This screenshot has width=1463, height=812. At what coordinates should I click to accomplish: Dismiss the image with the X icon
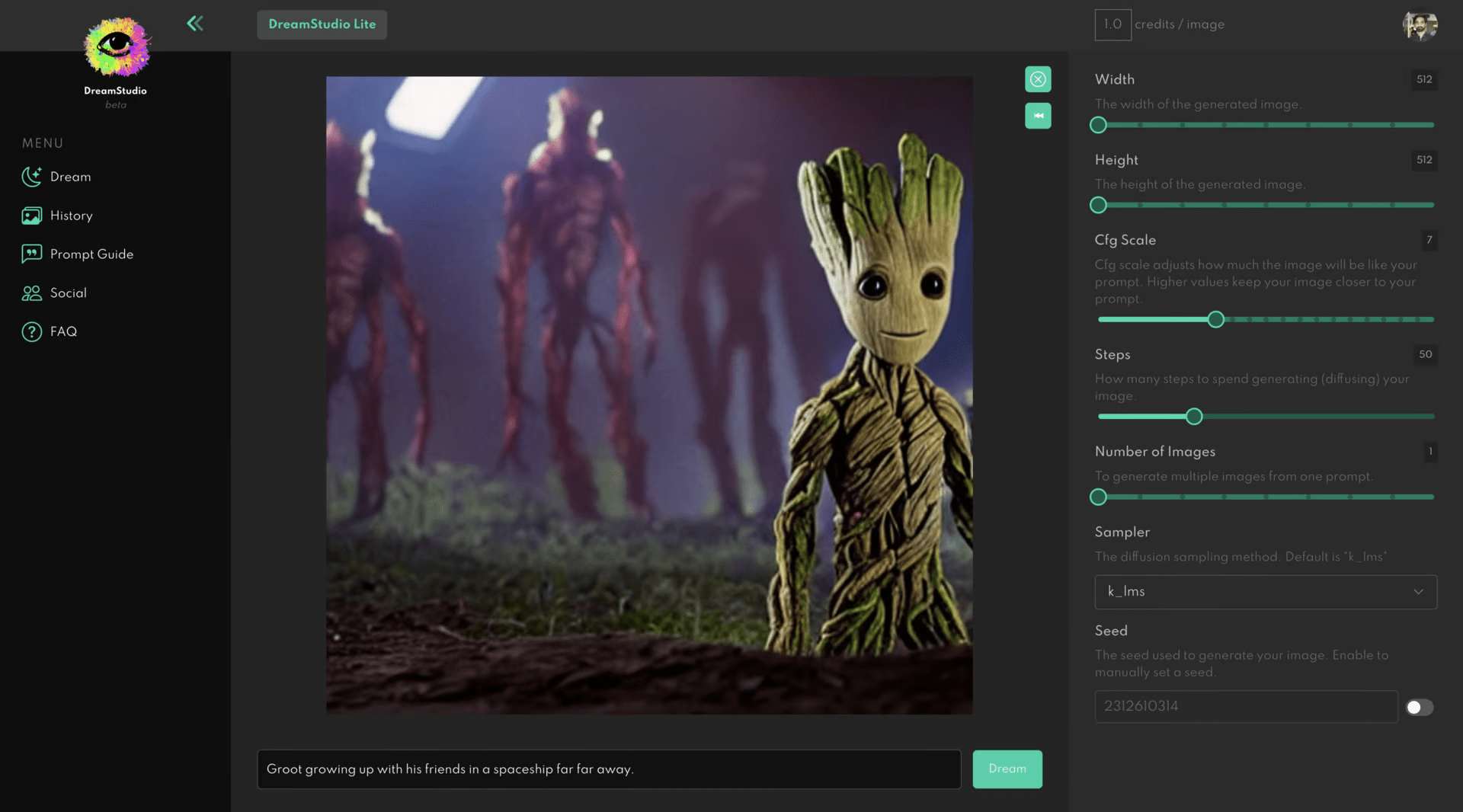click(x=1037, y=79)
